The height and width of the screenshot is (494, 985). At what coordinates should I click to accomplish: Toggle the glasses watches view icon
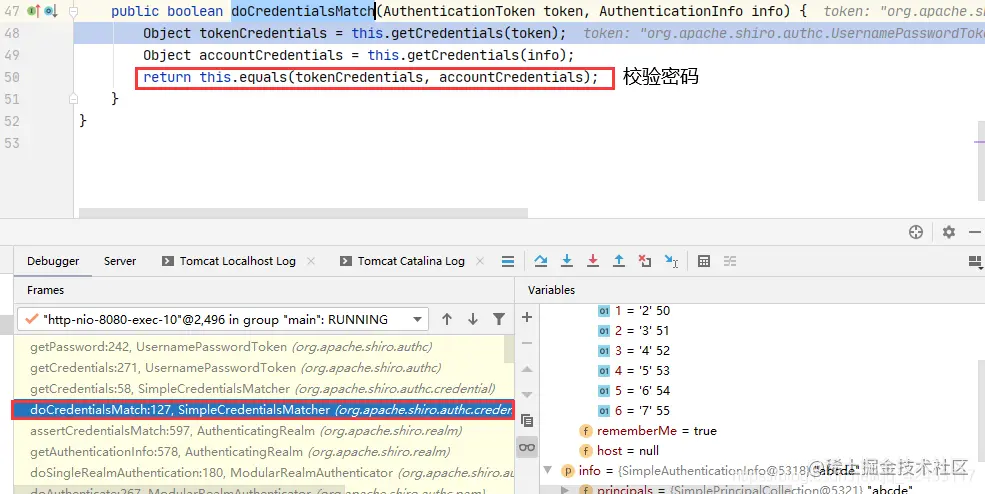527,447
